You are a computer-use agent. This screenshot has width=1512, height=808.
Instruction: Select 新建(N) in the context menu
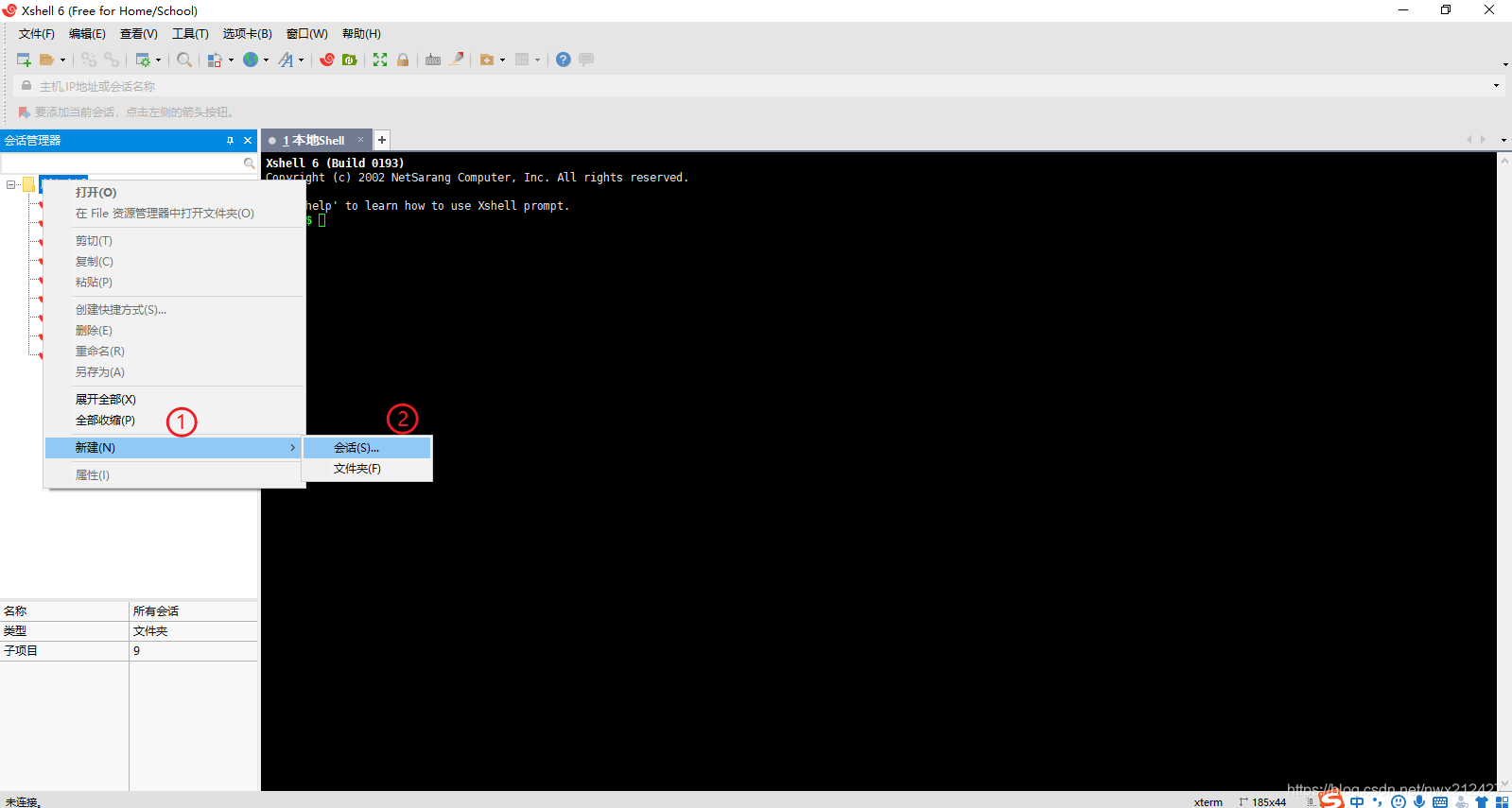tap(174, 448)
